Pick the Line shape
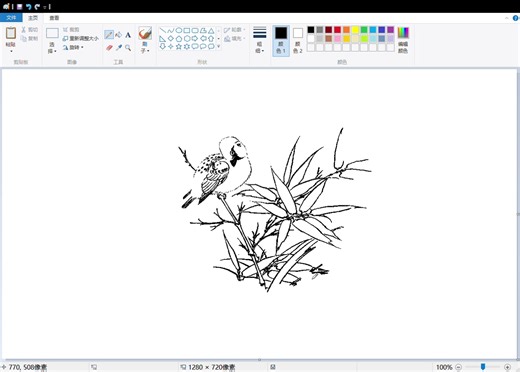 point(163,31)
